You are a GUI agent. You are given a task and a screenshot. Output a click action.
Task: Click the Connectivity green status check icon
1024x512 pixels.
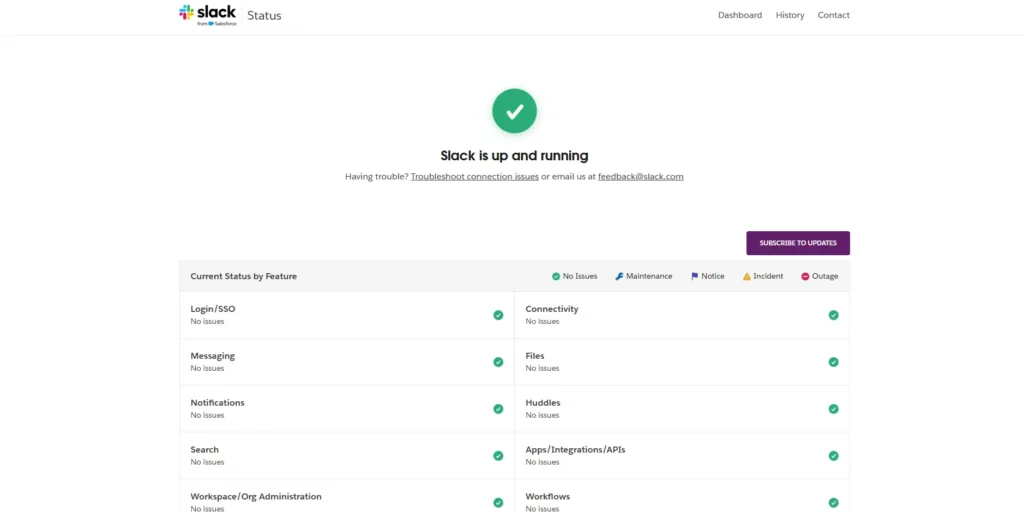pyautogui.click(x=833, y=315)
